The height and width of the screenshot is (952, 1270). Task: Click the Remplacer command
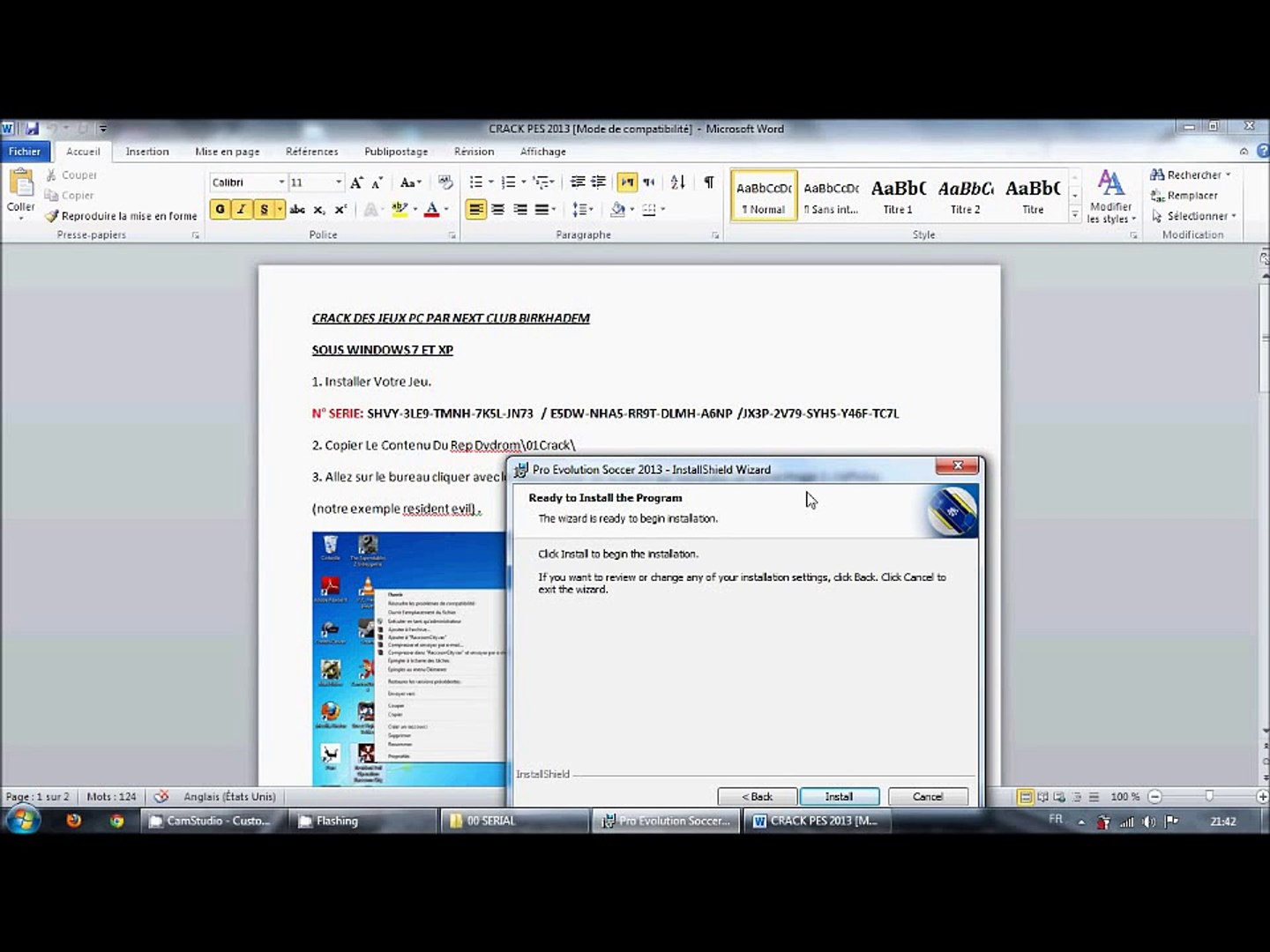(1184, 196)
